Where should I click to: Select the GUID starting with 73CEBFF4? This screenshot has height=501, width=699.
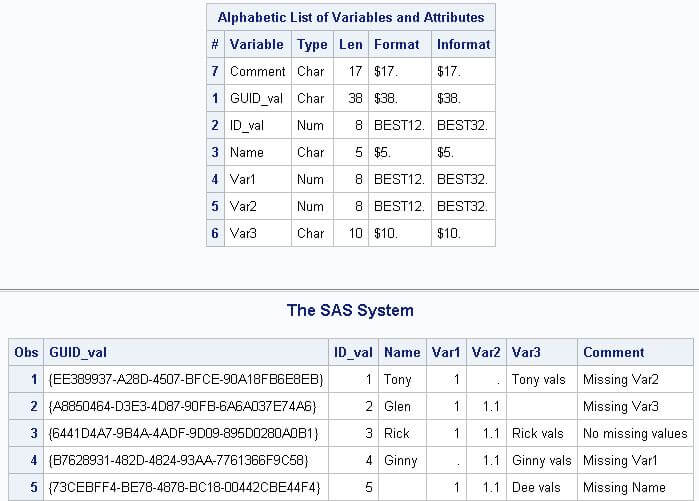pos(185,488)
